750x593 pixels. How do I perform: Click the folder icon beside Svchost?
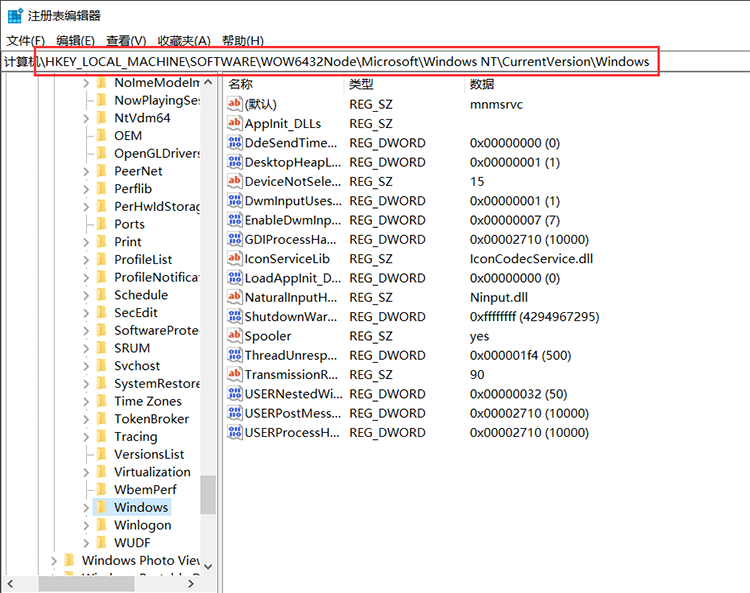pos(101,366)
